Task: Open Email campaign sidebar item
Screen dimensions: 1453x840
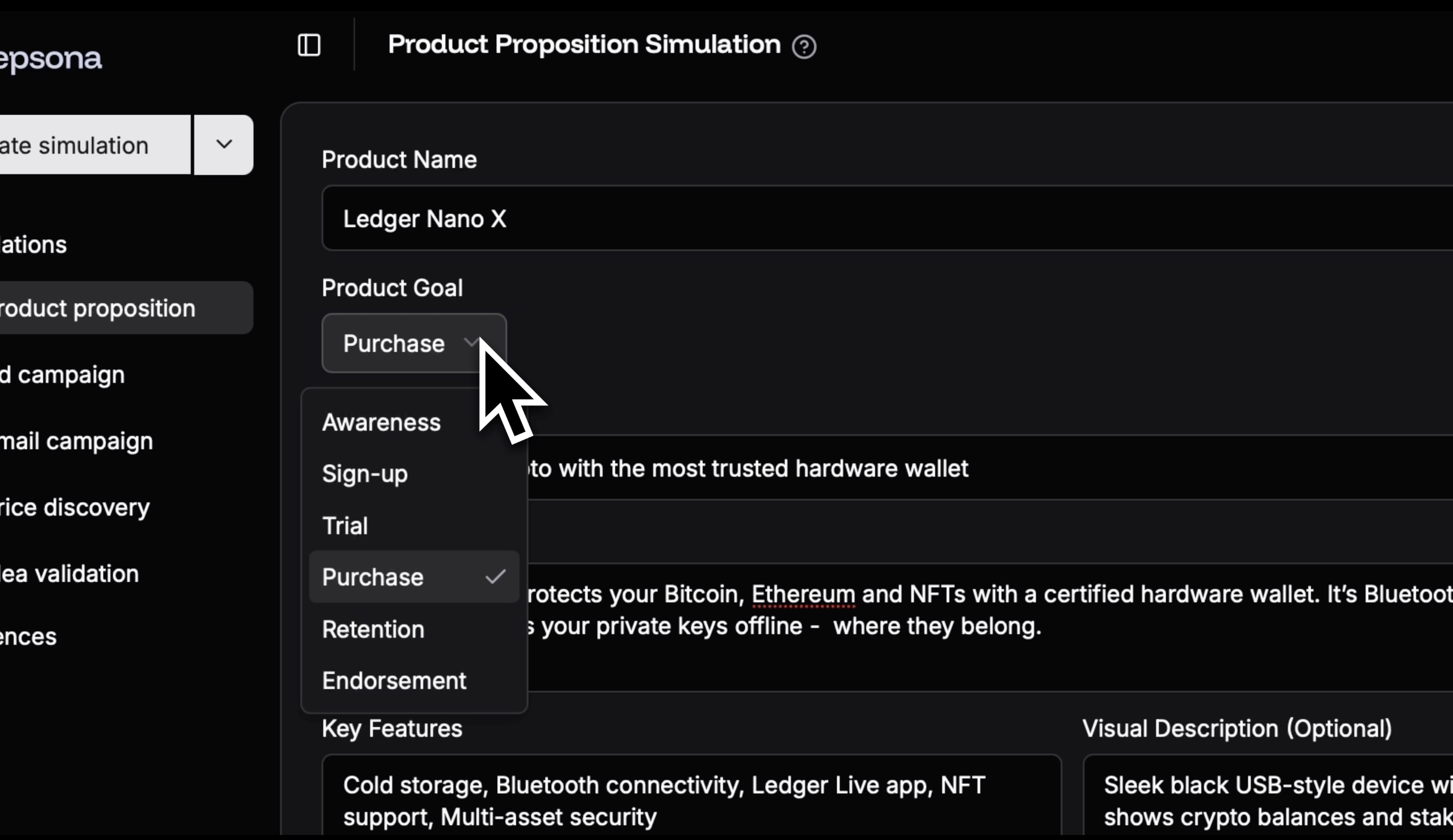Action: pyautogui.click(x=76, y=441)
